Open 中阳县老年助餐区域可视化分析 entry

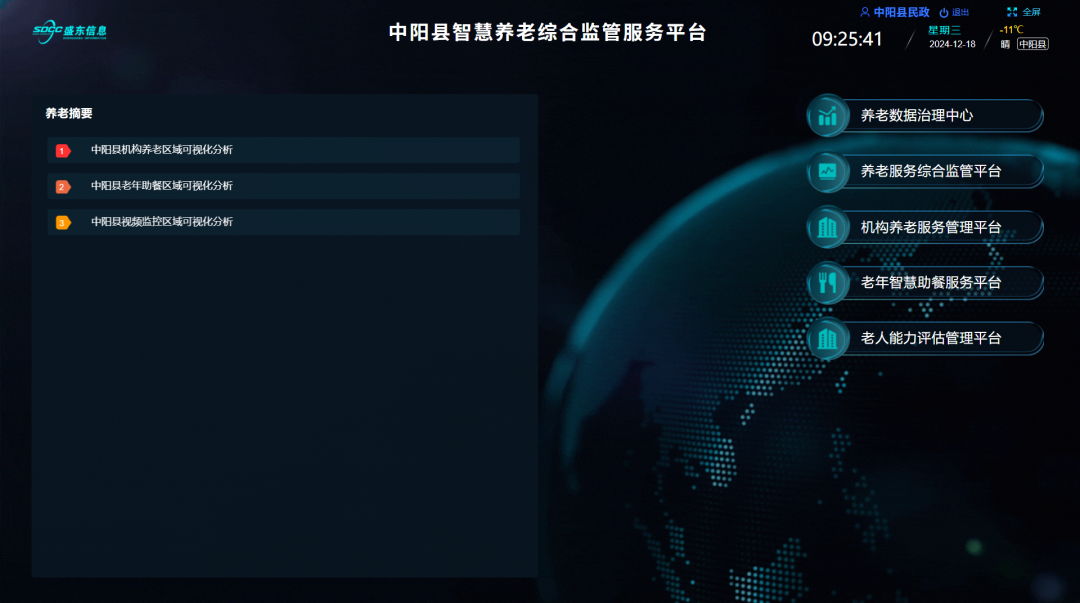click(284, 185)
